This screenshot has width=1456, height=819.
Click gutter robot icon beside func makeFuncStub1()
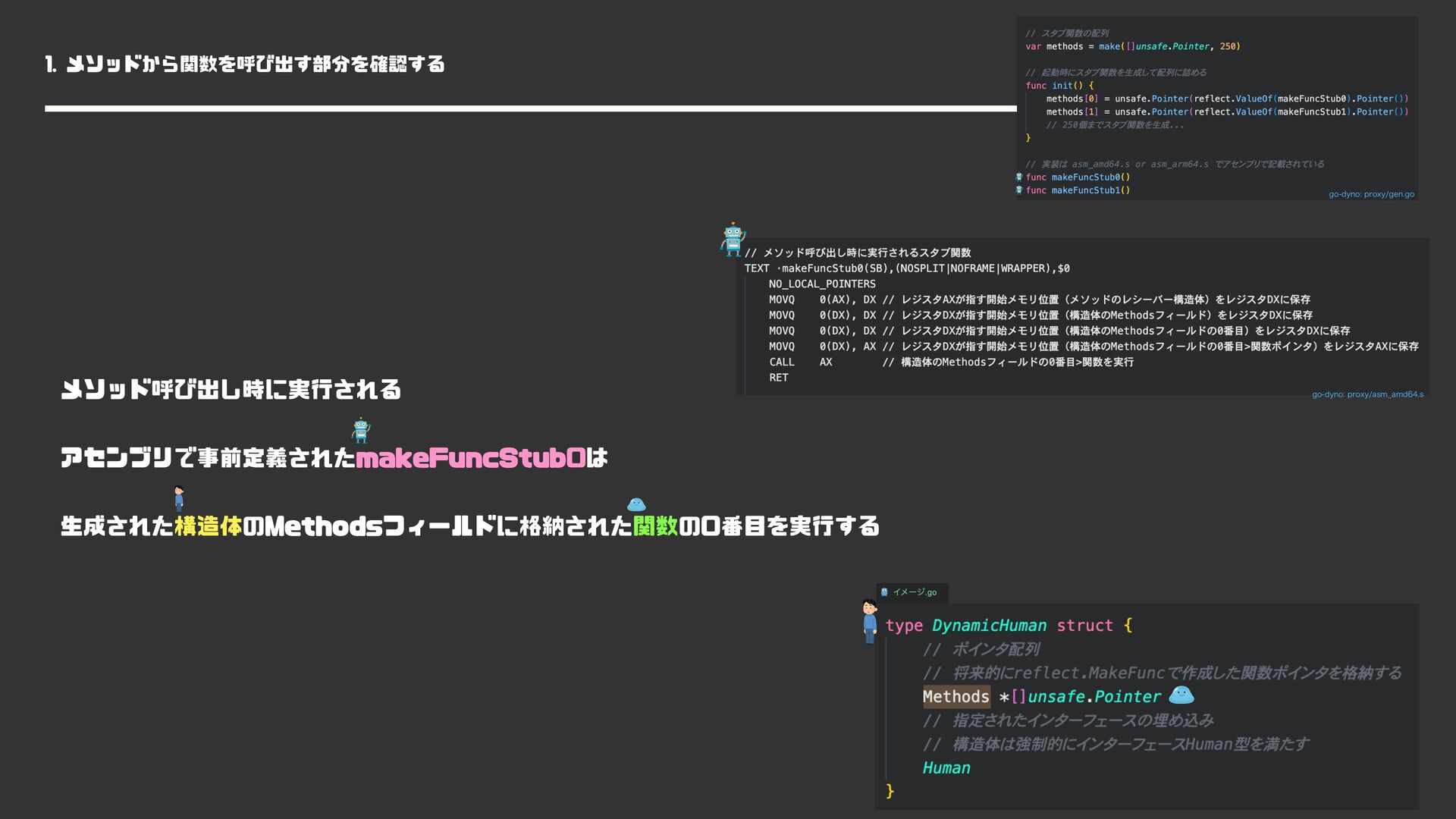[1019, 190]
